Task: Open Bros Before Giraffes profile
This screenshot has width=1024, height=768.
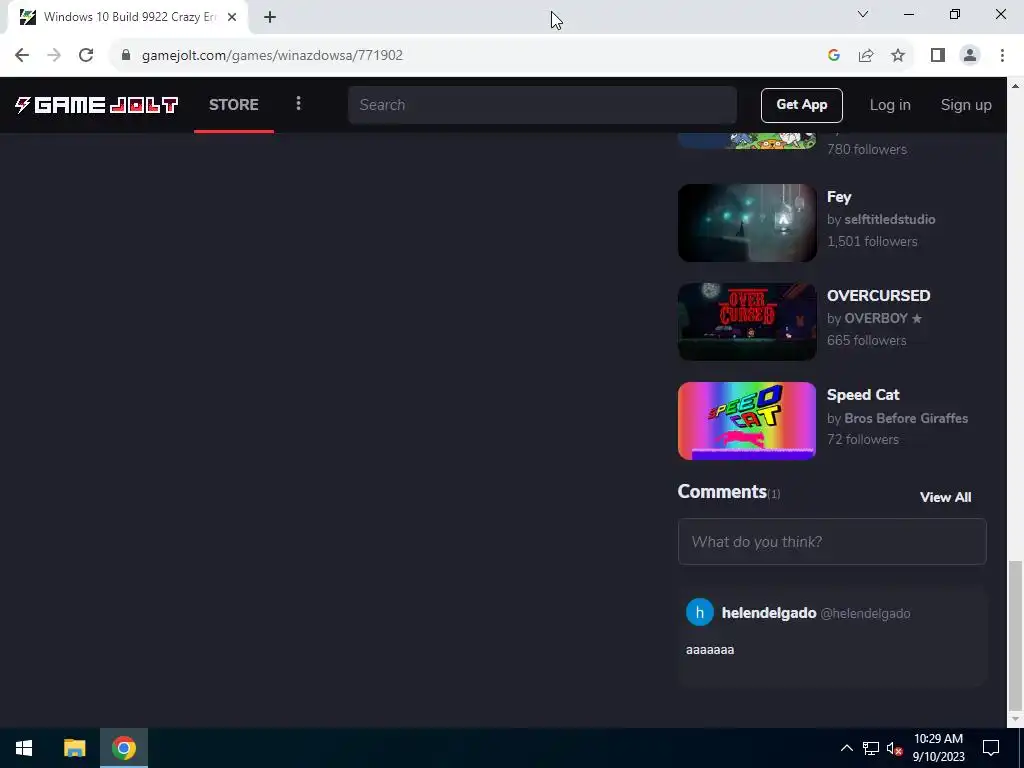Action: pyautogui.click(x=906, y=418)
